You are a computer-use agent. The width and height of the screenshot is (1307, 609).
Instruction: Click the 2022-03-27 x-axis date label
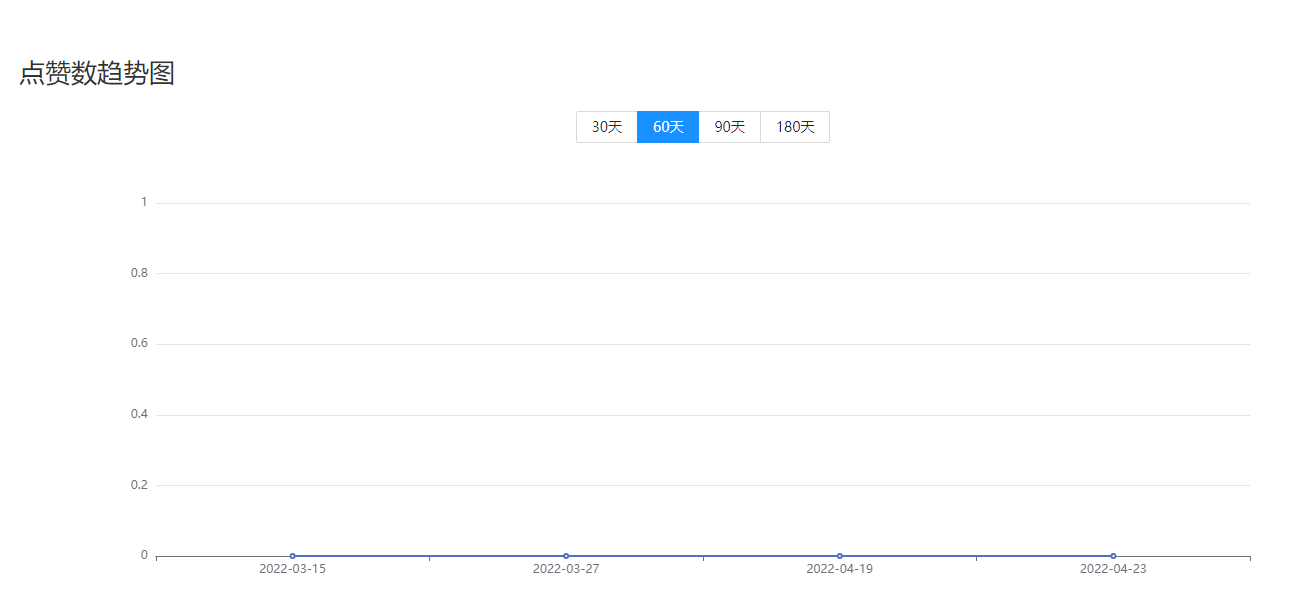[566, 570]
